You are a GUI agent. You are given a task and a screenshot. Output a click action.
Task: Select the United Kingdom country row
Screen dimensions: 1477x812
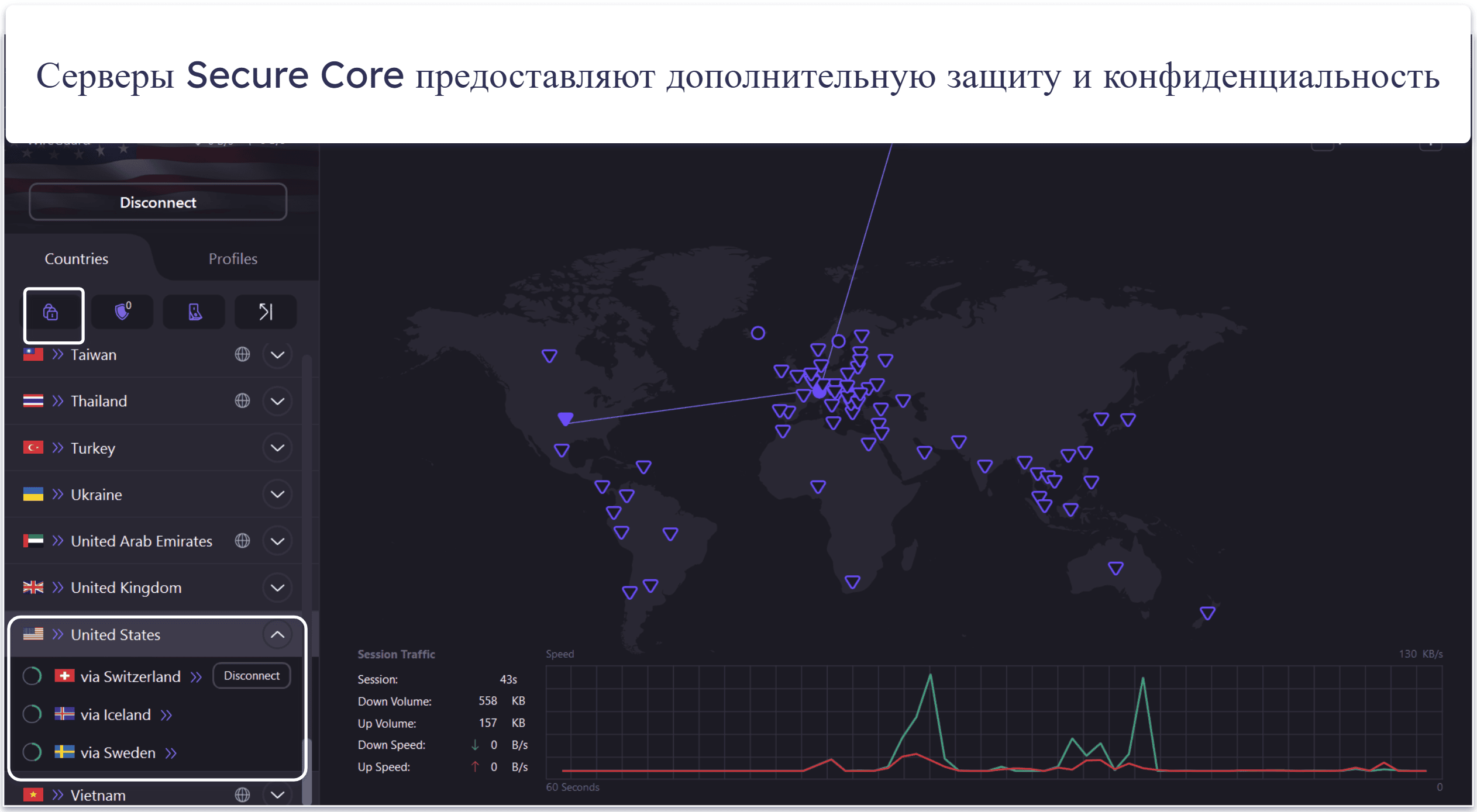pos(153,588)
